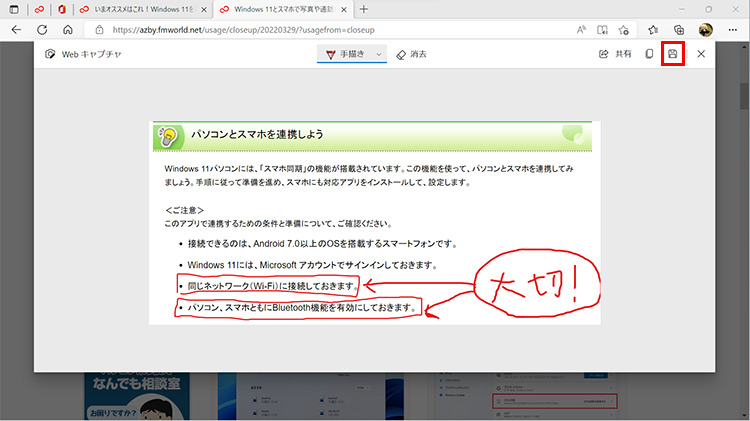Open the Favorites list icon
The width and height of the screenshot is (750, 421).
pos(655,30)
